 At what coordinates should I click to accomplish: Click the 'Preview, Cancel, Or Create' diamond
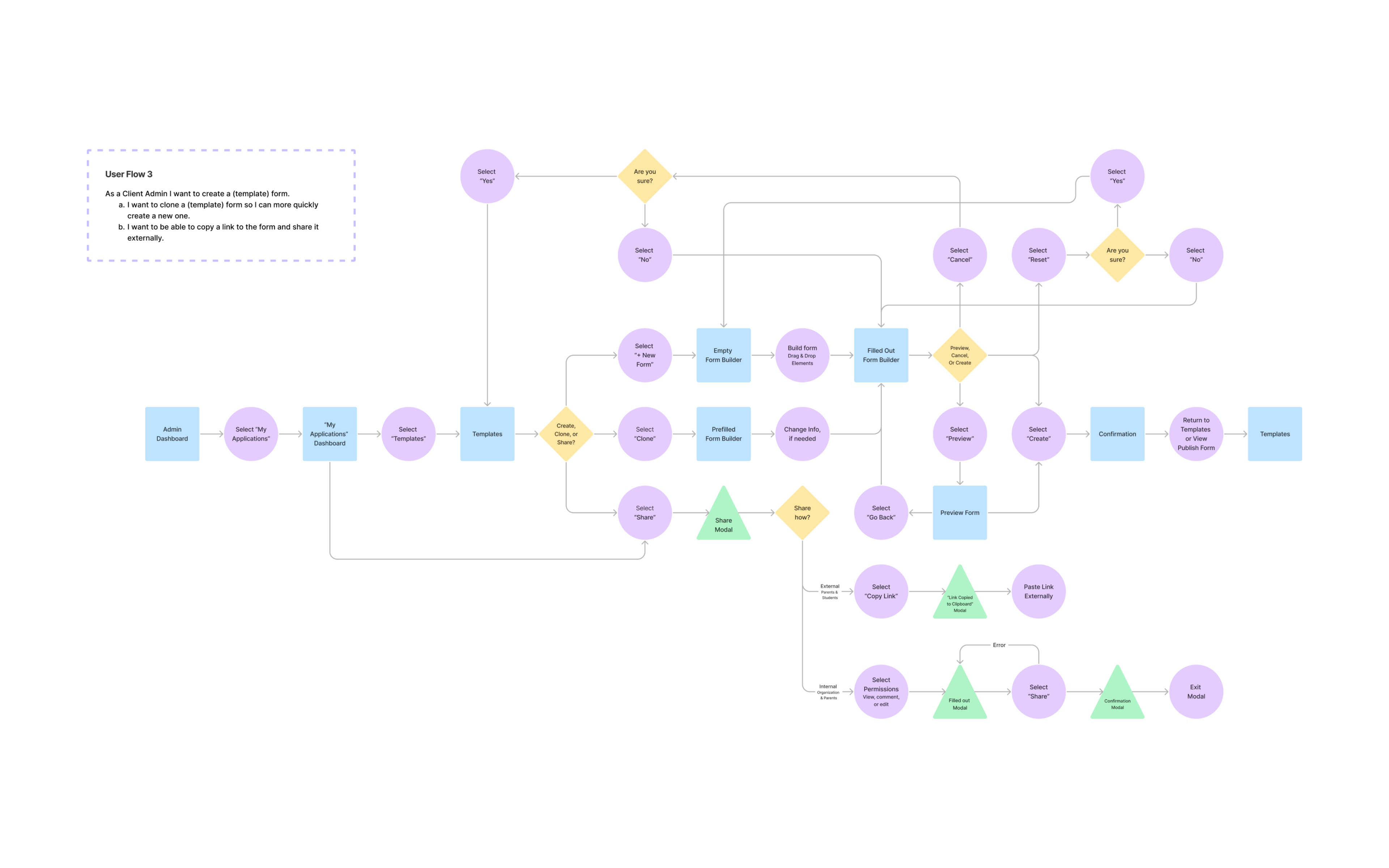(x=959, y=355)
